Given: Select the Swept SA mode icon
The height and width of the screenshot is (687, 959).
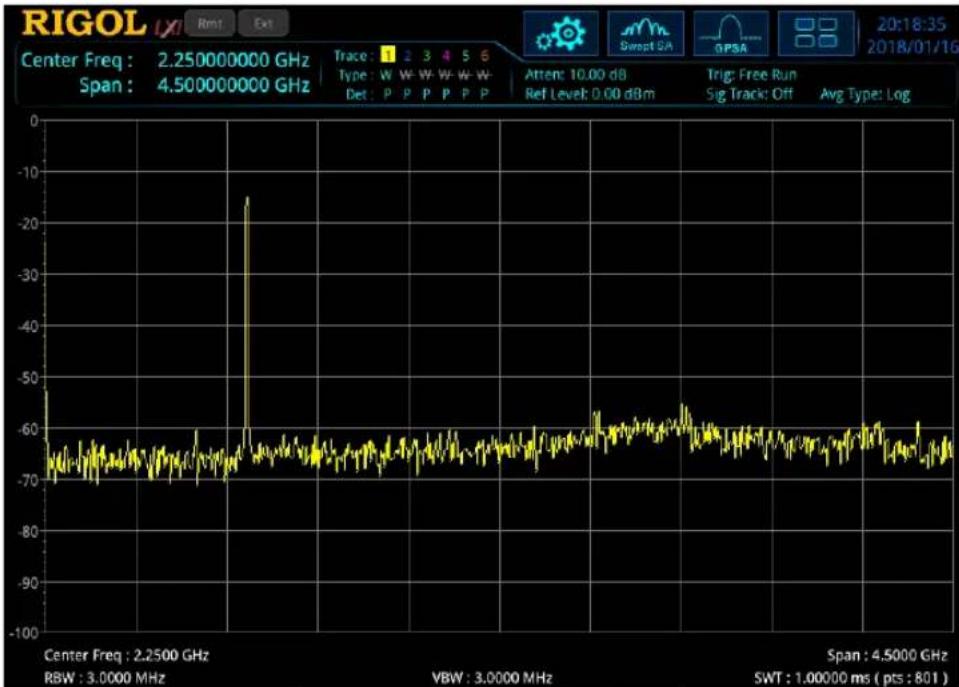Looking at the screenshot, I should 645,34.
